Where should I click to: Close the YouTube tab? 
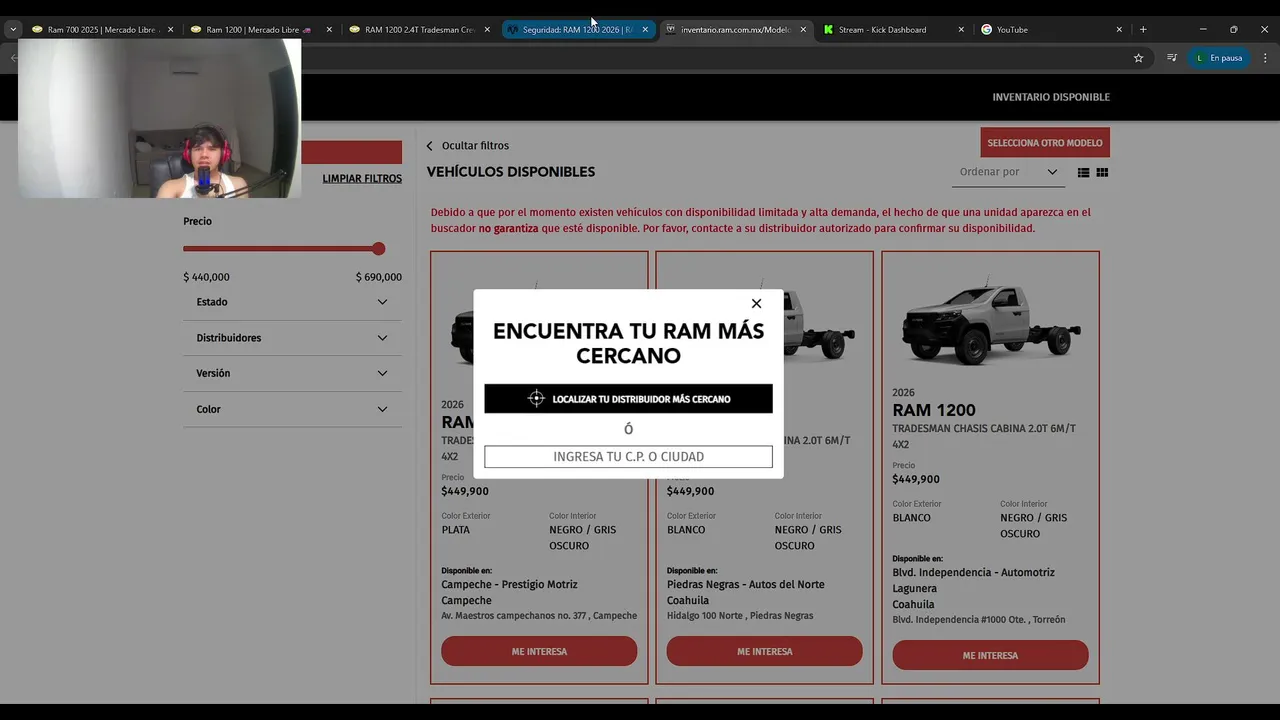click(x=1119, y=30)
